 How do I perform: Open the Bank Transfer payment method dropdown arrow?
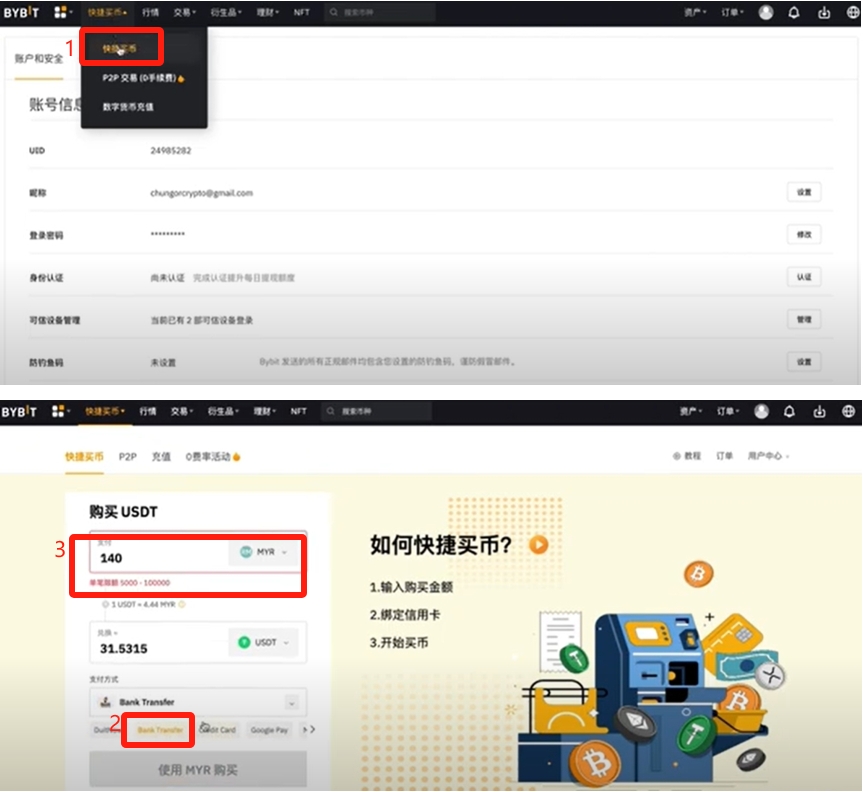click(292, 702)
